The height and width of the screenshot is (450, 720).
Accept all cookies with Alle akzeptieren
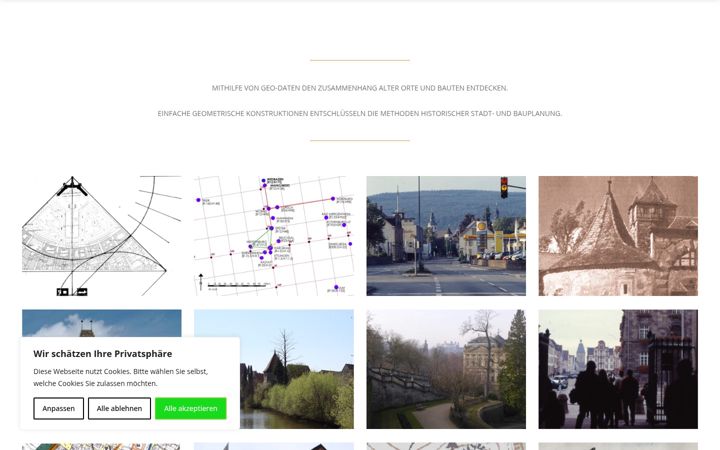pyautogui.click(x=191, y=408)
